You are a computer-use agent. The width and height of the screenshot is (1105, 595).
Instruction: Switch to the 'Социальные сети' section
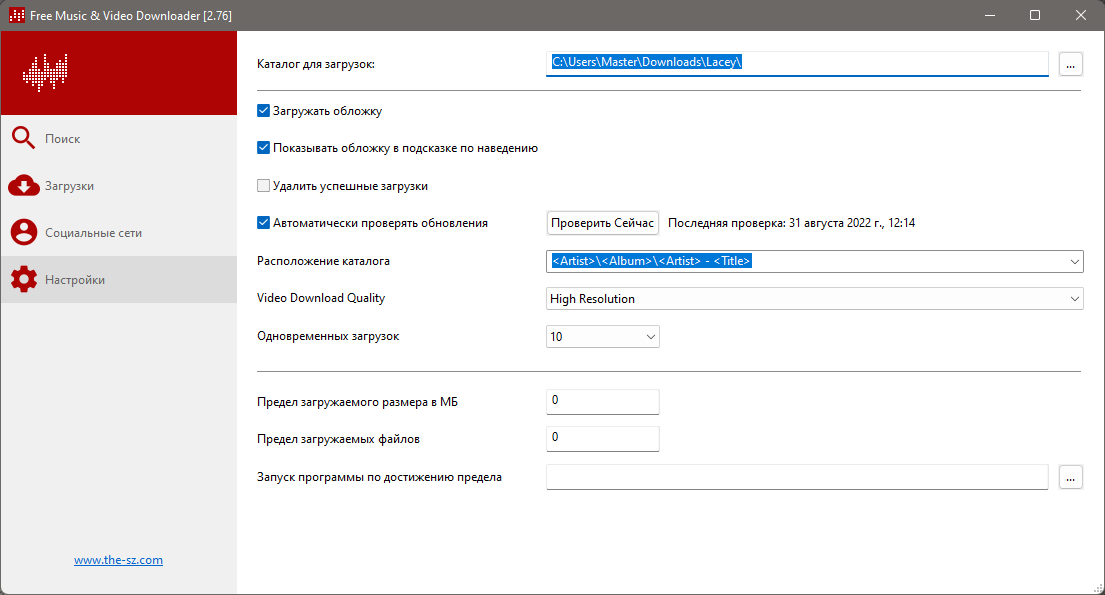coord(93,233)
